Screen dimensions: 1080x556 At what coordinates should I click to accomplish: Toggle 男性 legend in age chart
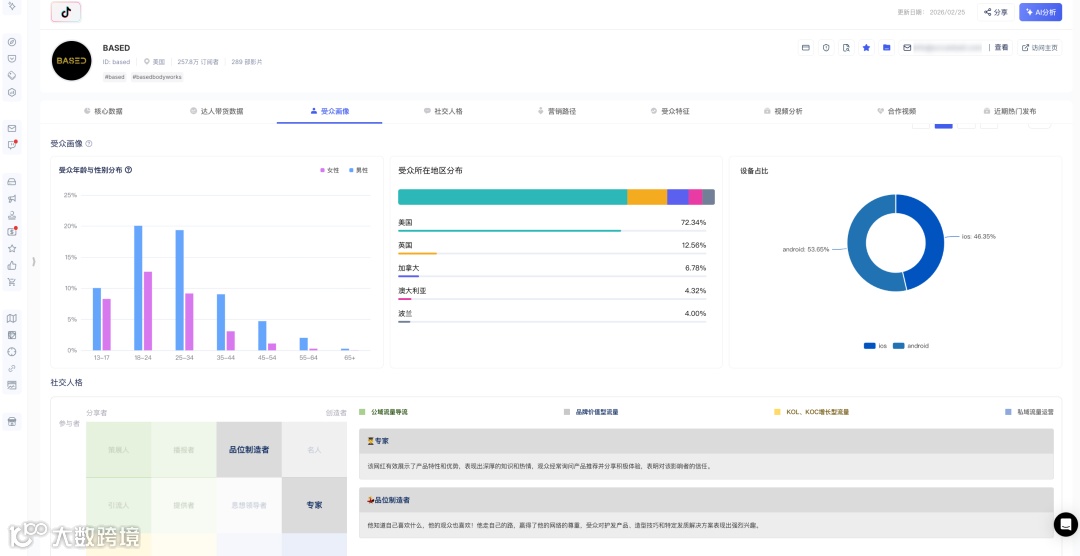click(x=359, y=169)
